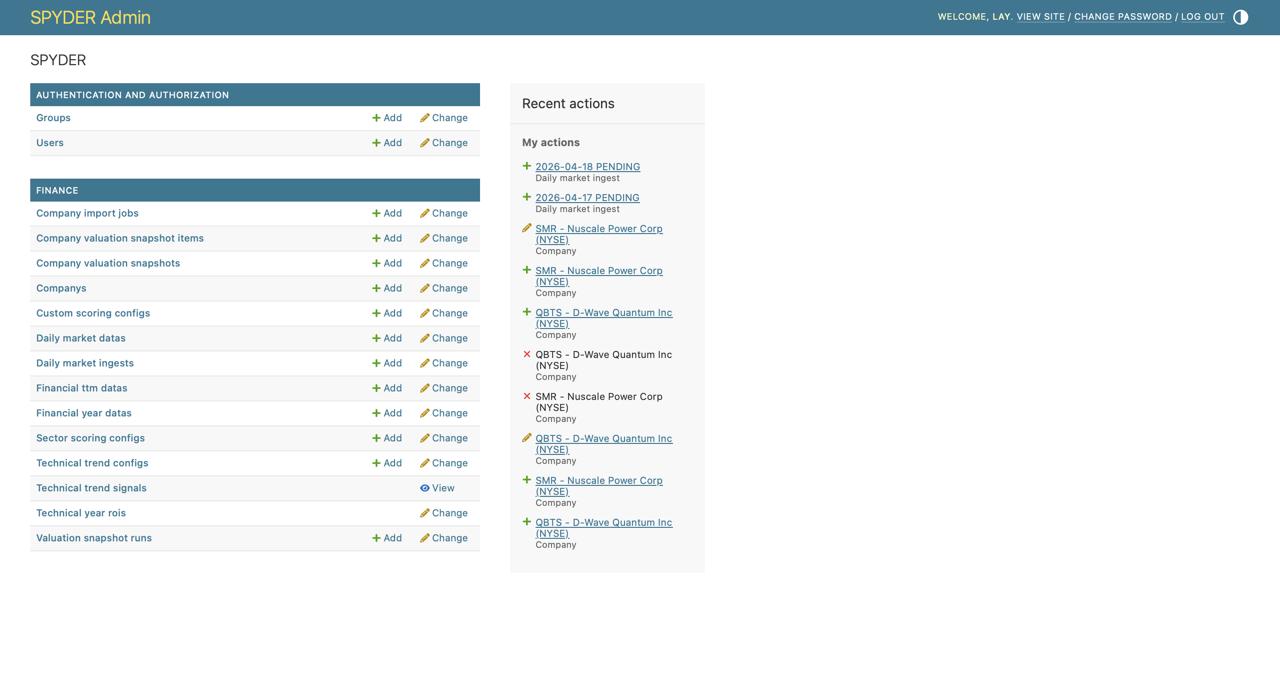The width and height of the screenshot is (1280, 686).
Task: Change Valuation snapshot runs
Action: click(x=444, y=538)
